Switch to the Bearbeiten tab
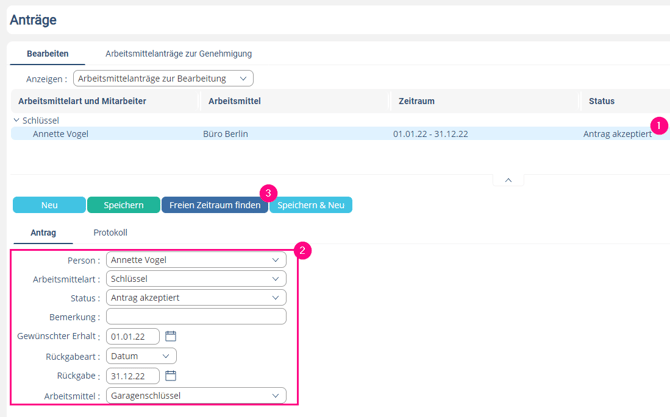 pyautogui.click(x=47, y=54)
